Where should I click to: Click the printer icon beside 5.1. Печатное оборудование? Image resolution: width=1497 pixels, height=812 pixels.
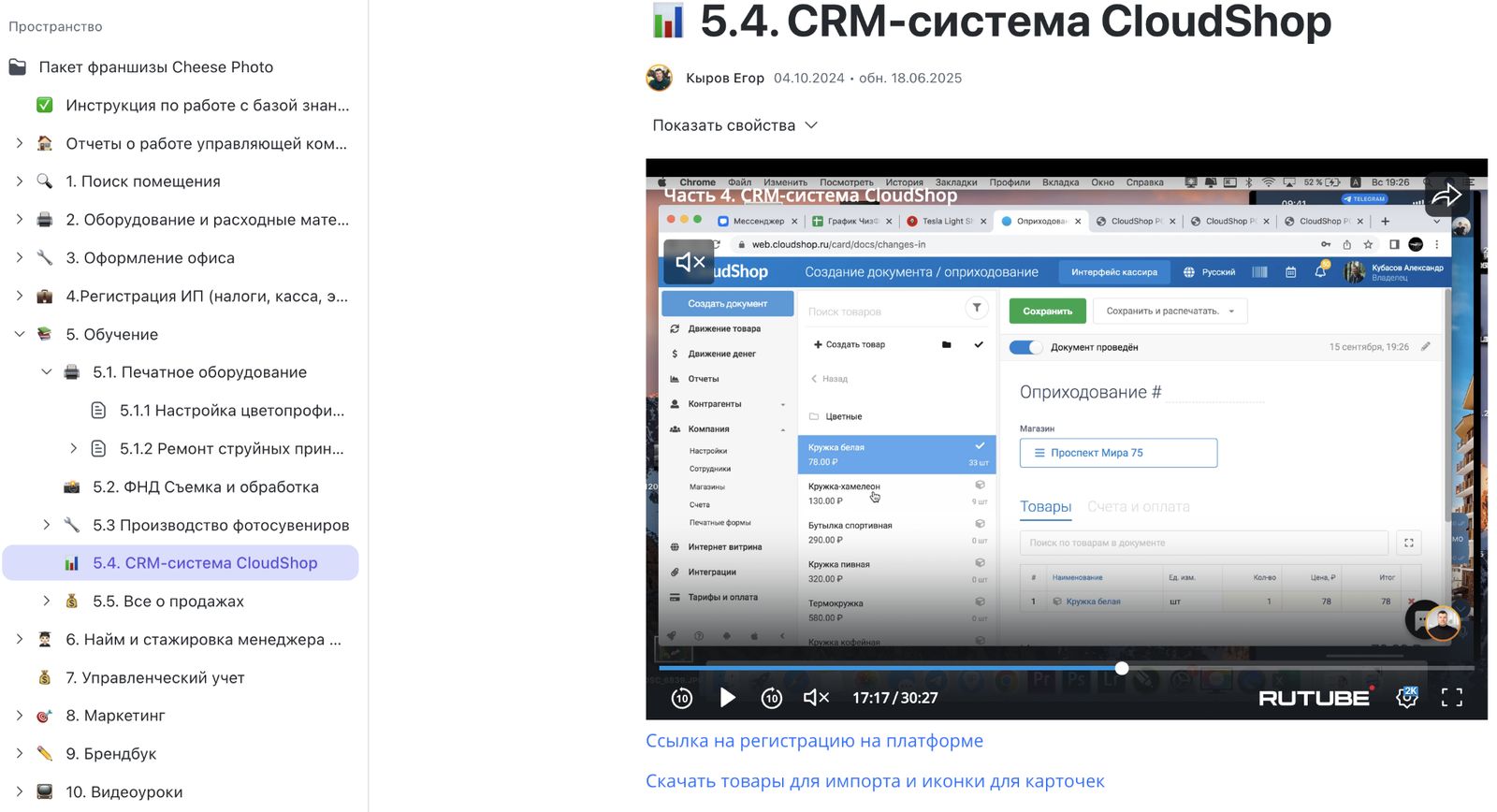71,372
